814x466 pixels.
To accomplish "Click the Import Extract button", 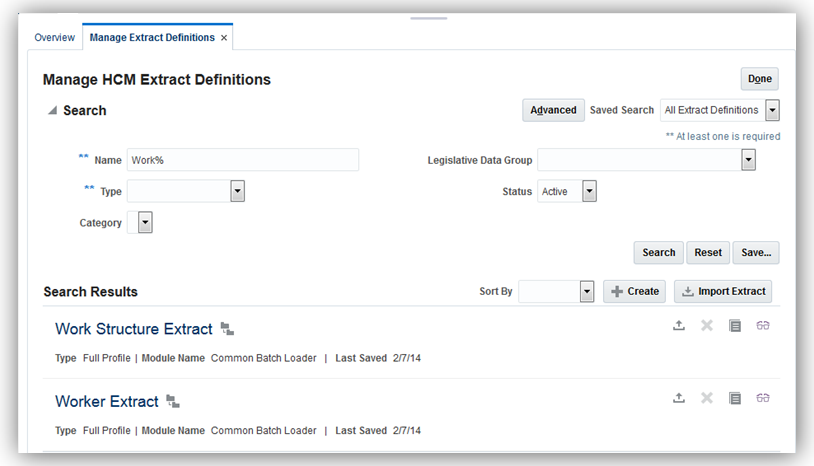I will click(x=723, y=291).
